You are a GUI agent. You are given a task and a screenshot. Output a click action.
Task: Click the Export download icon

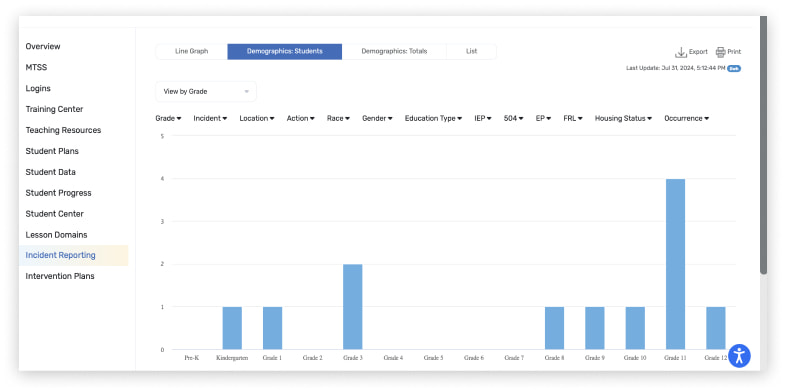681,52
